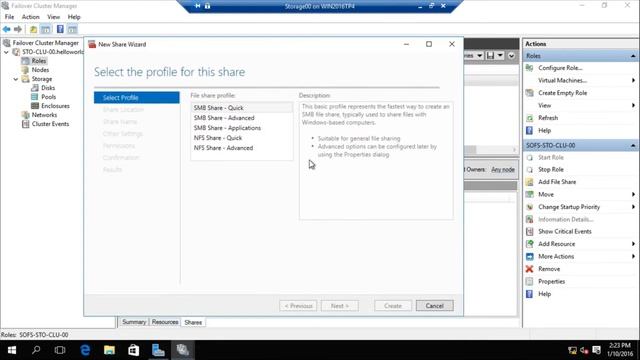Select Pools under Storage

coord(48,97)
